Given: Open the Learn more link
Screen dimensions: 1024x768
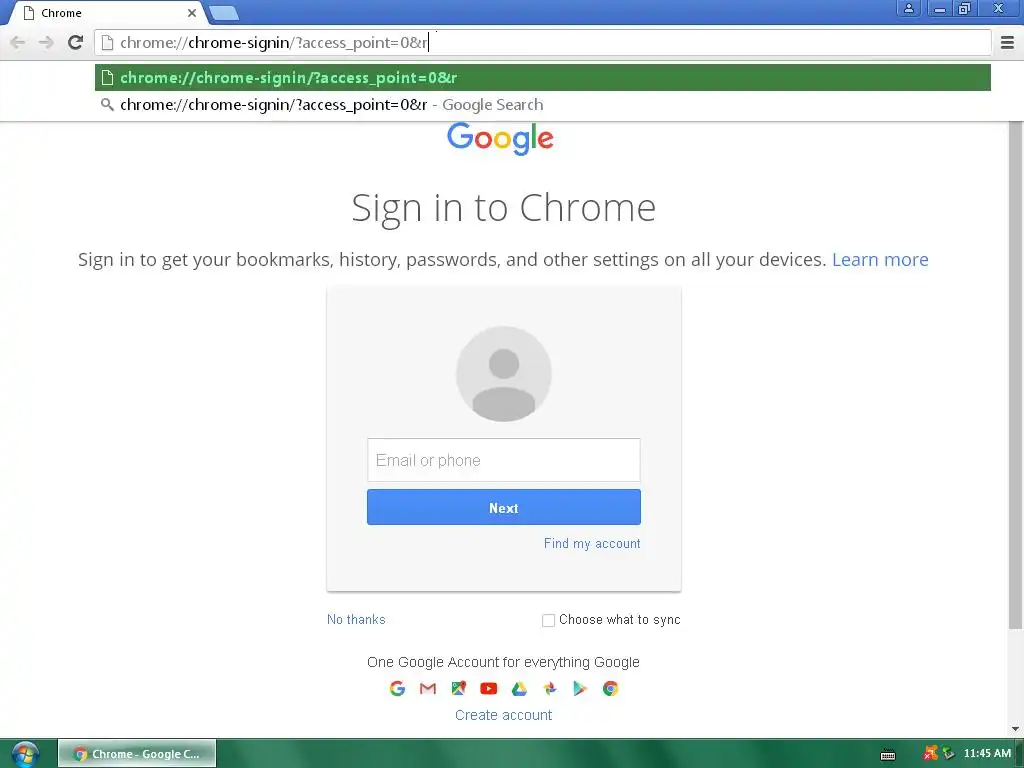Looking at the screenshot, I should coord(880,260).
